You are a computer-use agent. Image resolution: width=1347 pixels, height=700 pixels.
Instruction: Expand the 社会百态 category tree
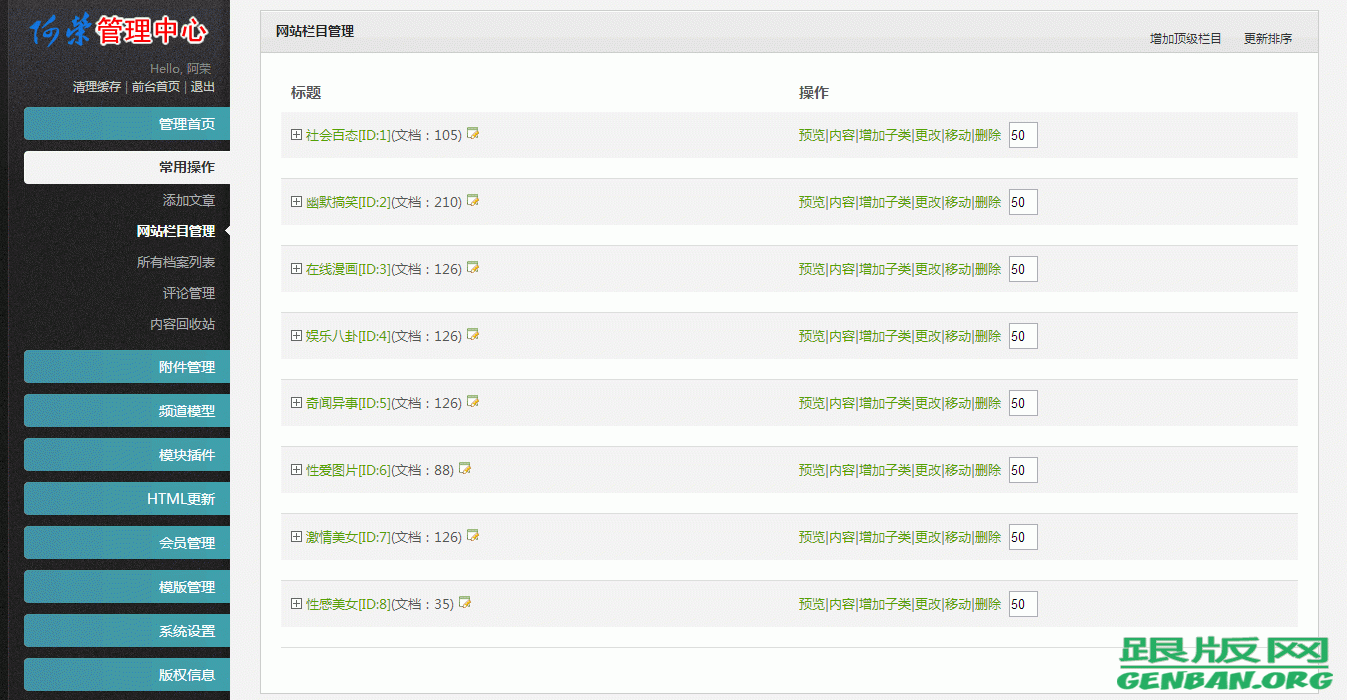point(296,135)
